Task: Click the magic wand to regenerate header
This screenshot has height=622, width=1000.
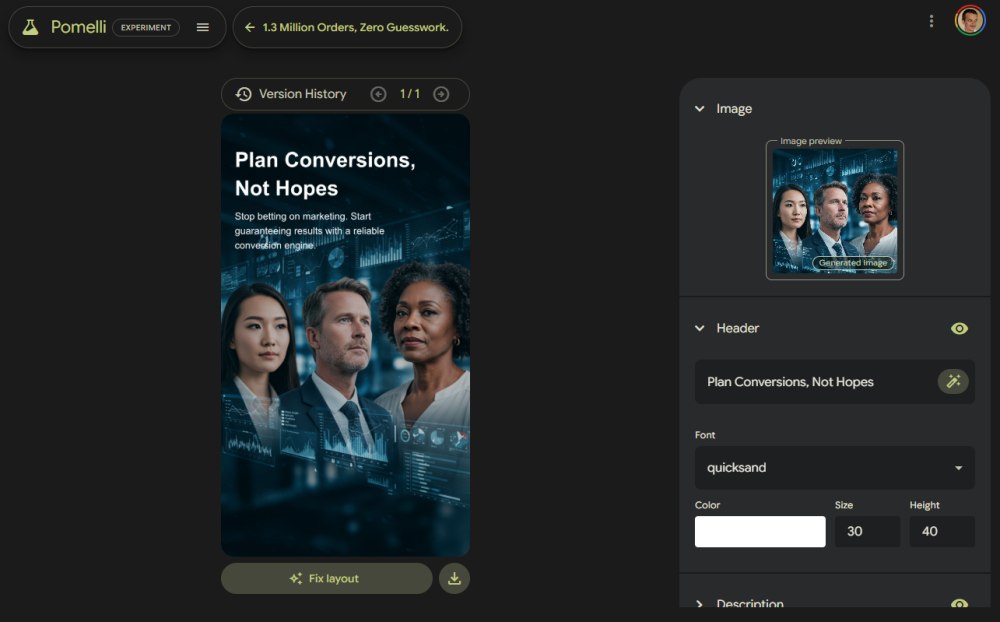Action: click(x=953, y=381)
